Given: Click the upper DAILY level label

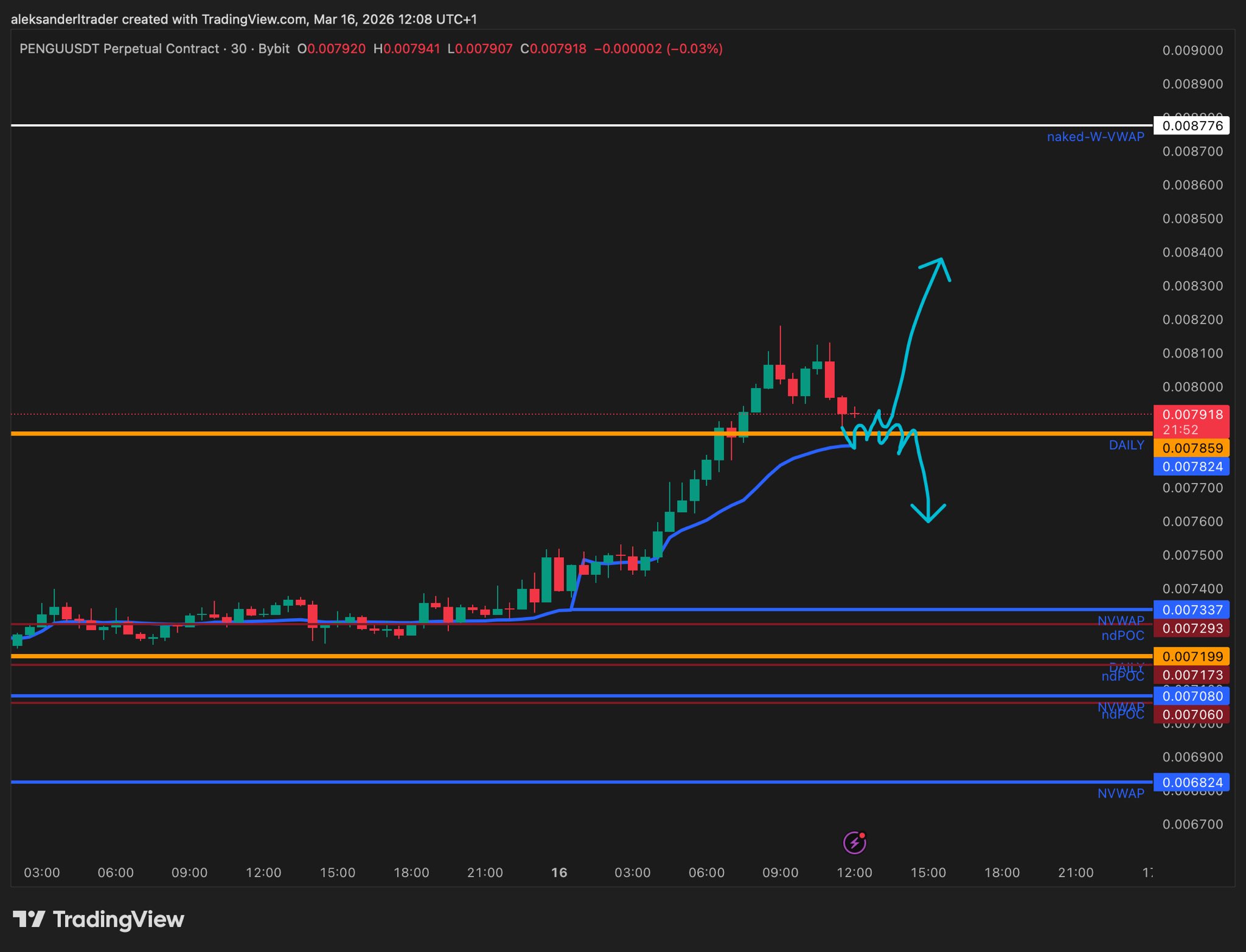Looking at the screenshot, I should (x=1126, y=445).
